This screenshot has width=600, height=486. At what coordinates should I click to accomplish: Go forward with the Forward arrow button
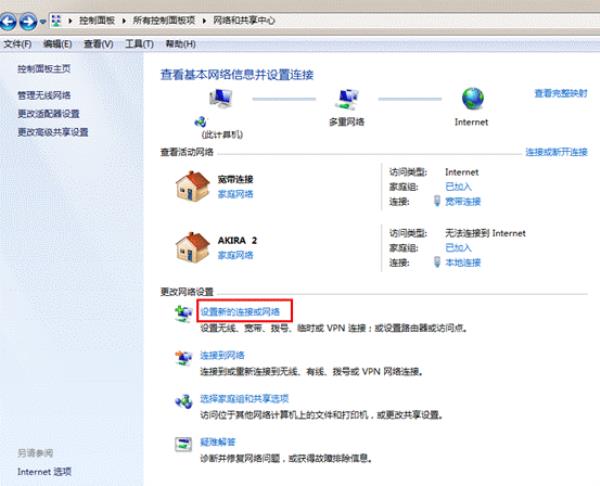(29, 21)
